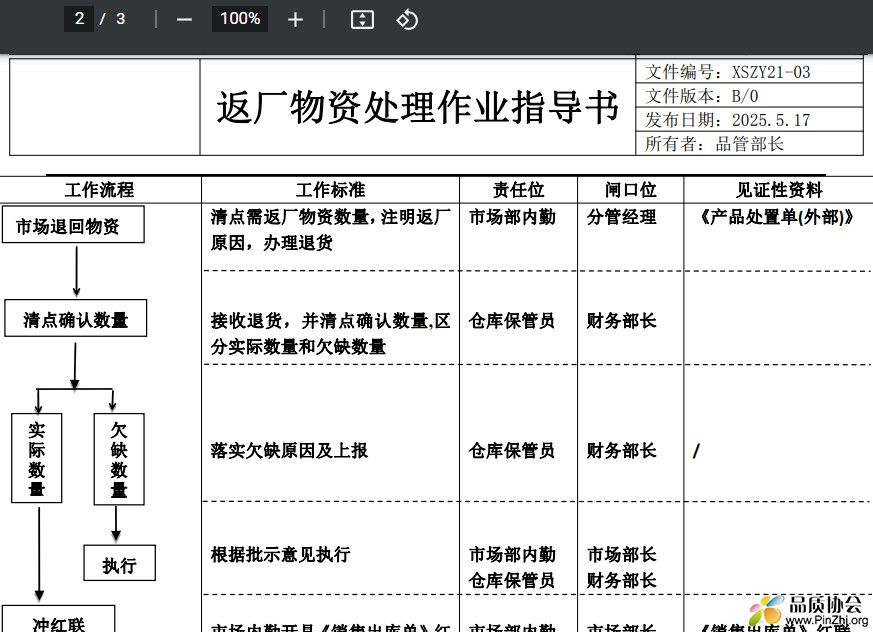Select owner text 品管部长
This screenshot has height=632, width=873.
pyautogui.click(x=749, y=144)
